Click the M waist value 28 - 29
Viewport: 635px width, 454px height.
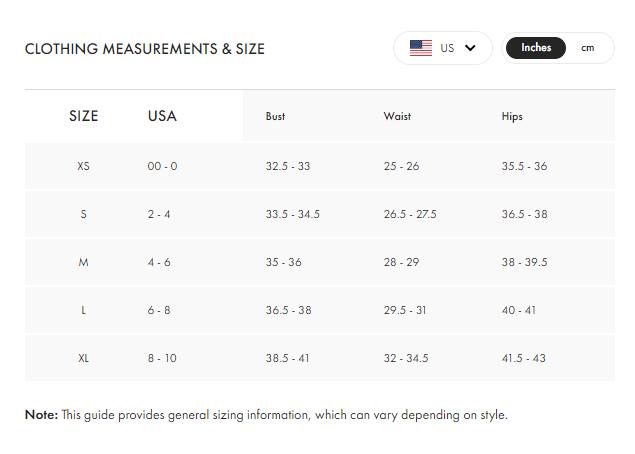pyautogui.click(x=401, y=262)
